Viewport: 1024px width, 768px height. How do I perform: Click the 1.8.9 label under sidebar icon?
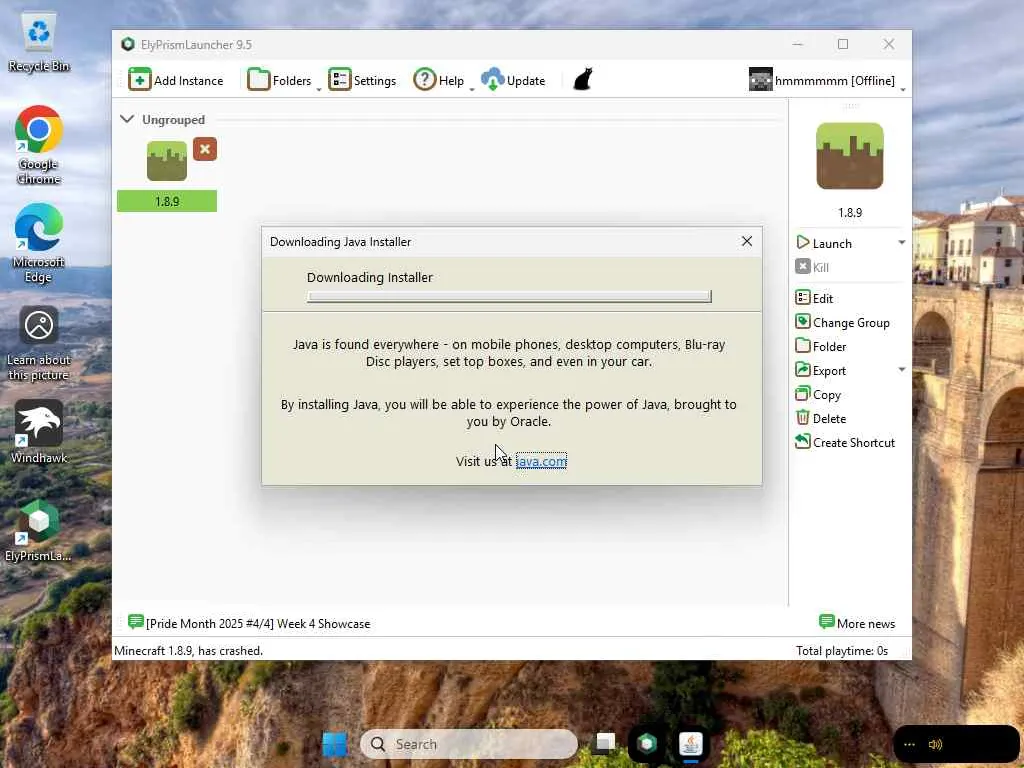[x=850, y=212]
